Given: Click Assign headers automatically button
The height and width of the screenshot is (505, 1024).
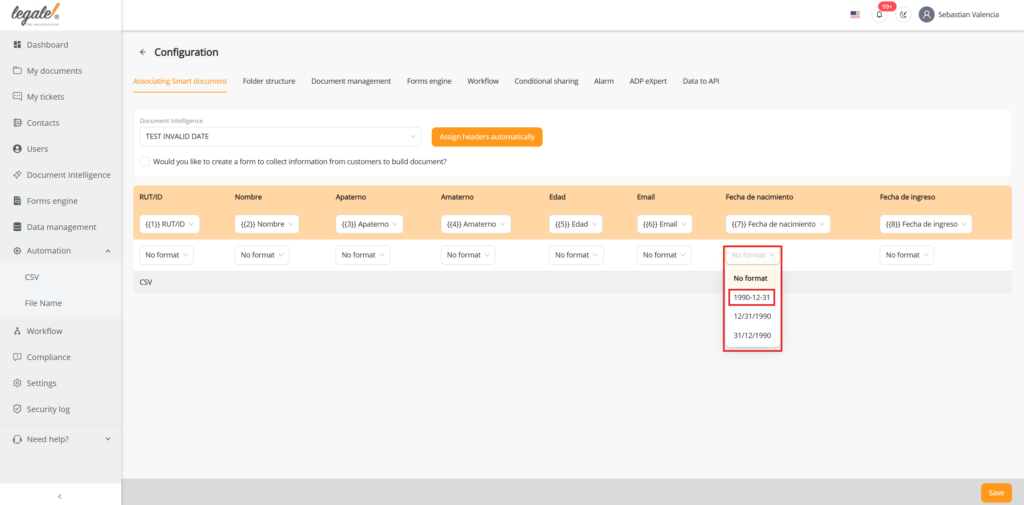Looking at the screenshot, I should 487,137.
